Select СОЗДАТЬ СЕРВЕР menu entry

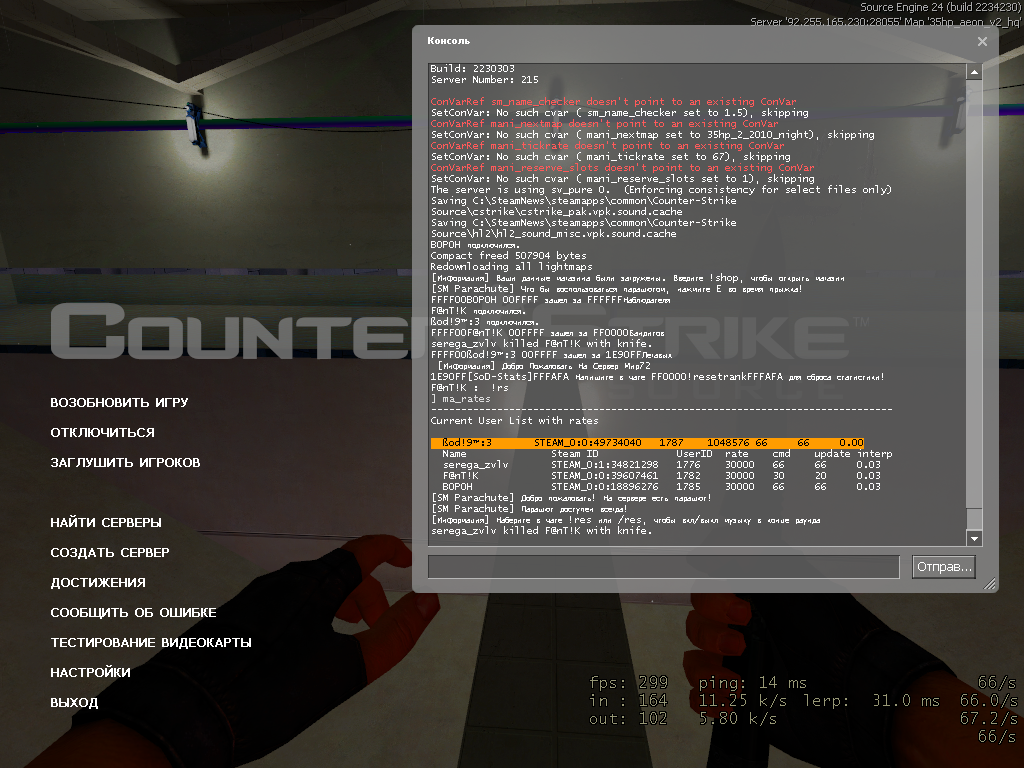(110, 552)
